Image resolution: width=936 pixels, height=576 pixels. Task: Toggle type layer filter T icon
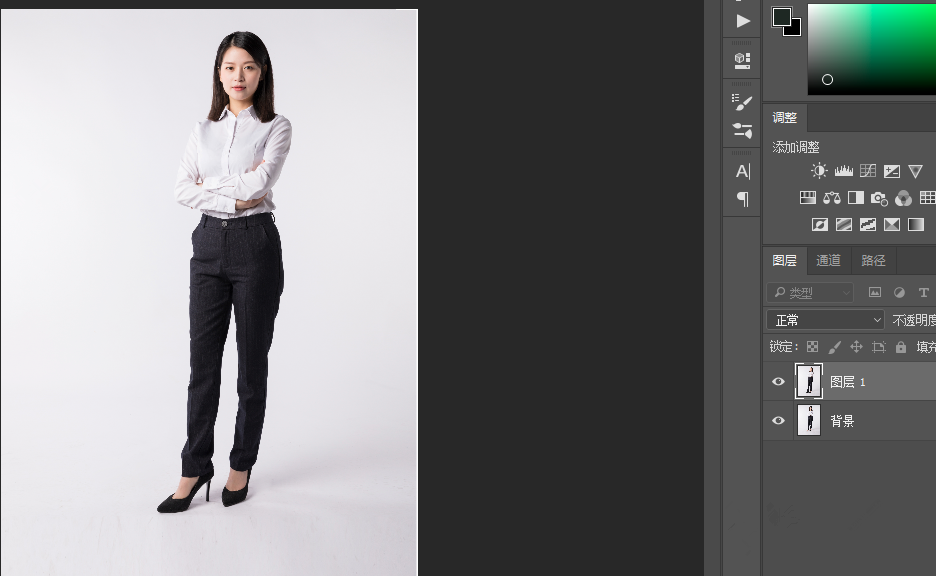(923, 292)
